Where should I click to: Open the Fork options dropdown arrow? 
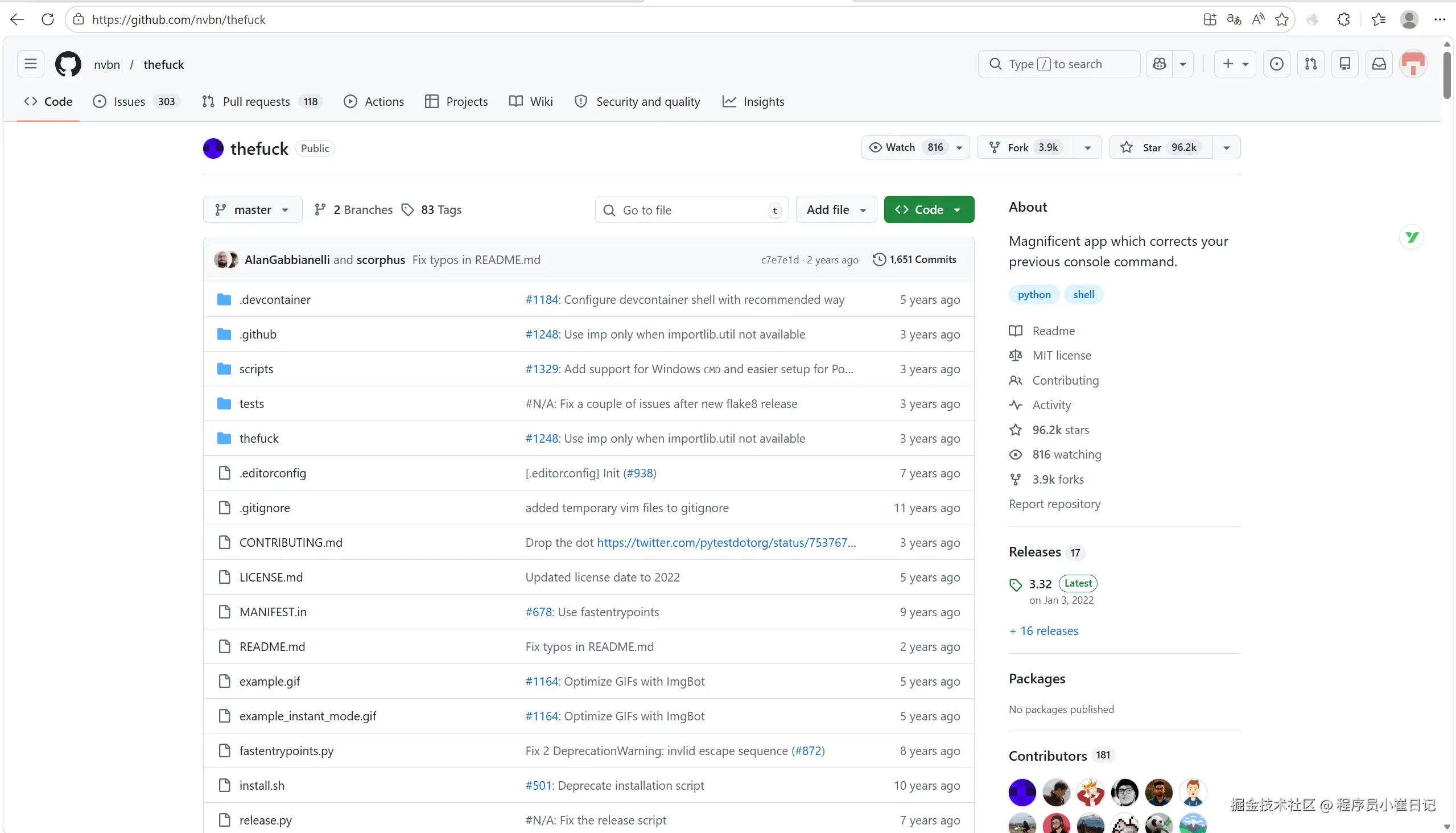(1087, 147)
